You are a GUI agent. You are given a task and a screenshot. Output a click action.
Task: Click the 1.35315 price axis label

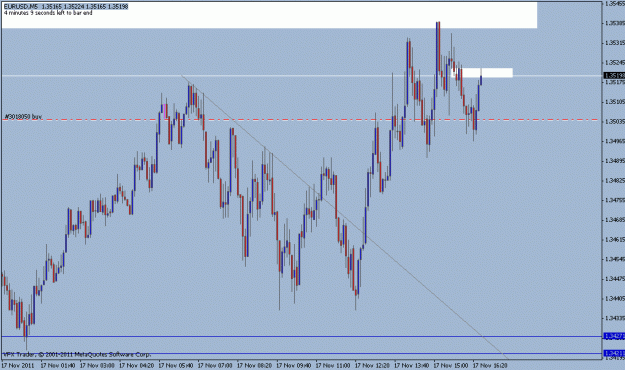click(615, 43)
